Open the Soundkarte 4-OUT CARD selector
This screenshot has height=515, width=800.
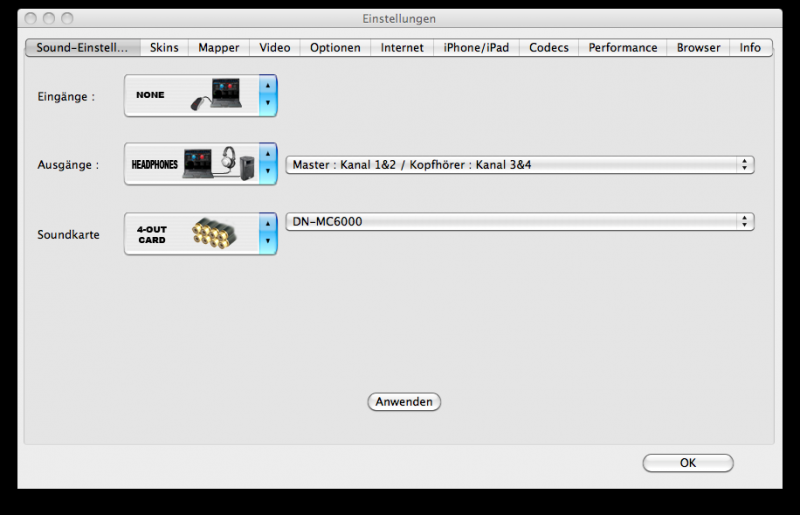tap(201, 234)
